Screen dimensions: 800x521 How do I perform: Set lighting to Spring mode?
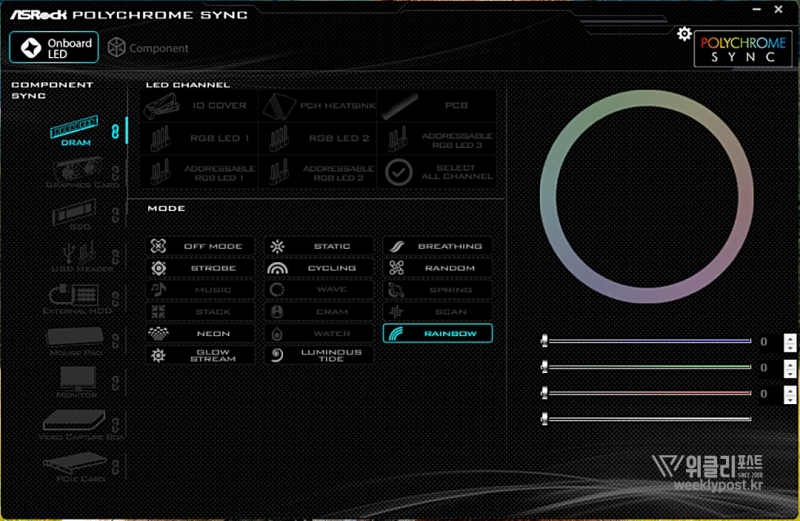438,289
